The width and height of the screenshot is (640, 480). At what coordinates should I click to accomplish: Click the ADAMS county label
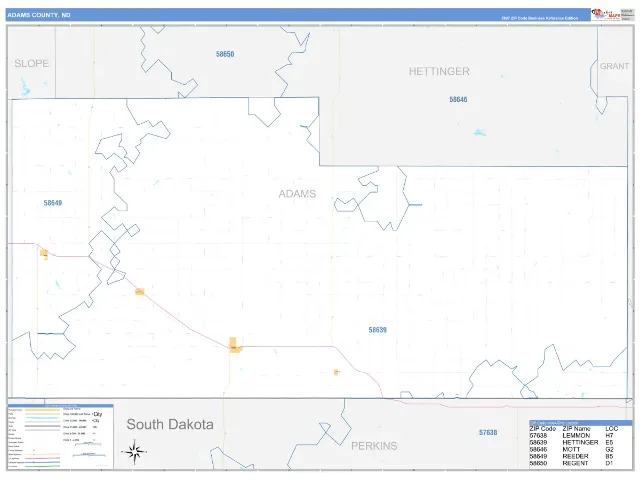click(297, 194)
